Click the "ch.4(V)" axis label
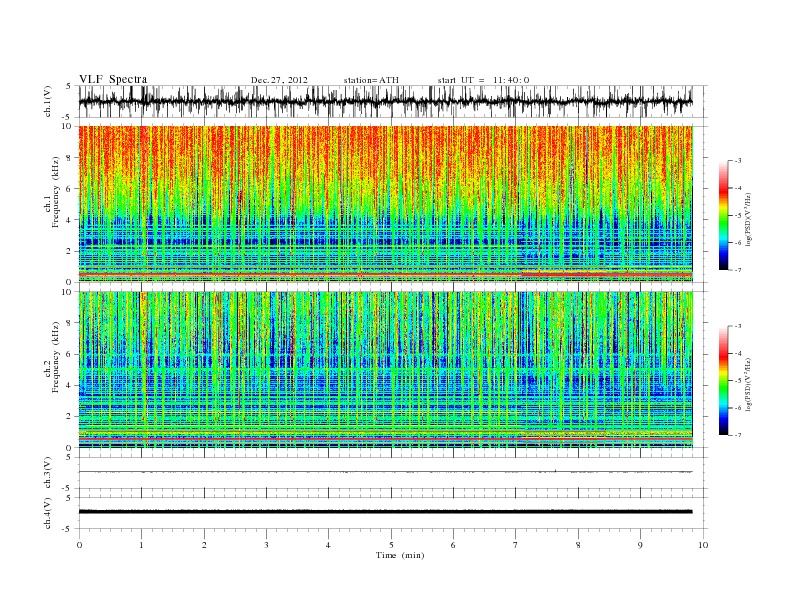 point(48,514)
